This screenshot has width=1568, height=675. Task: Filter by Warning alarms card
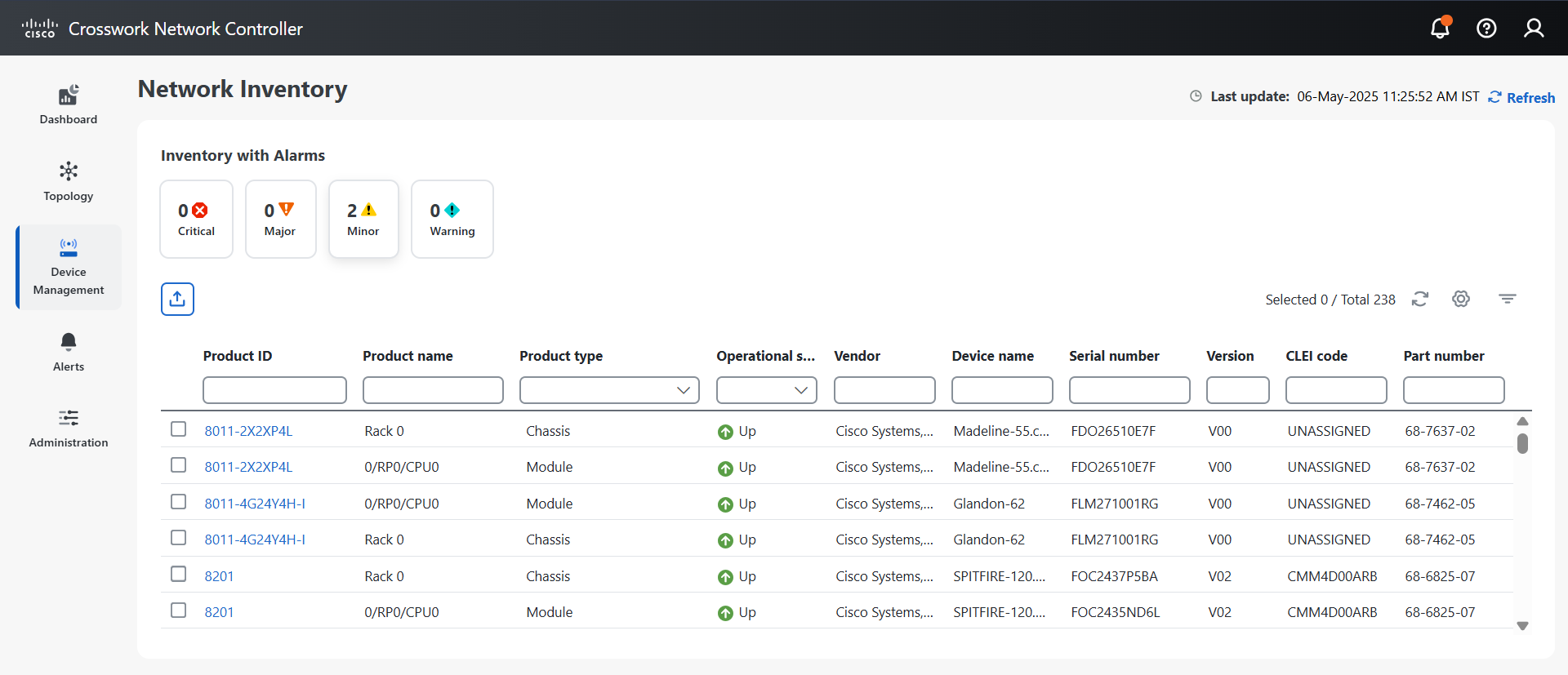[x=452, y=219]
